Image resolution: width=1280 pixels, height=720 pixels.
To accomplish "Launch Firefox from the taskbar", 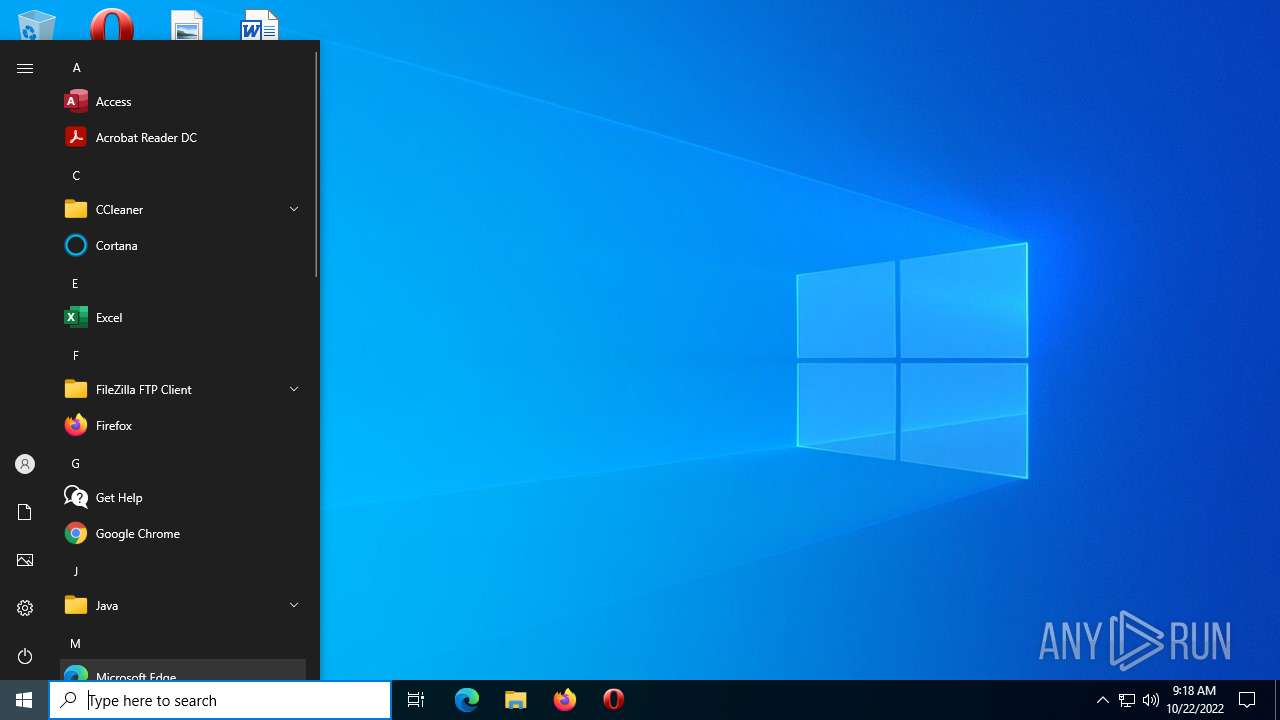I will tap(565, 700).
